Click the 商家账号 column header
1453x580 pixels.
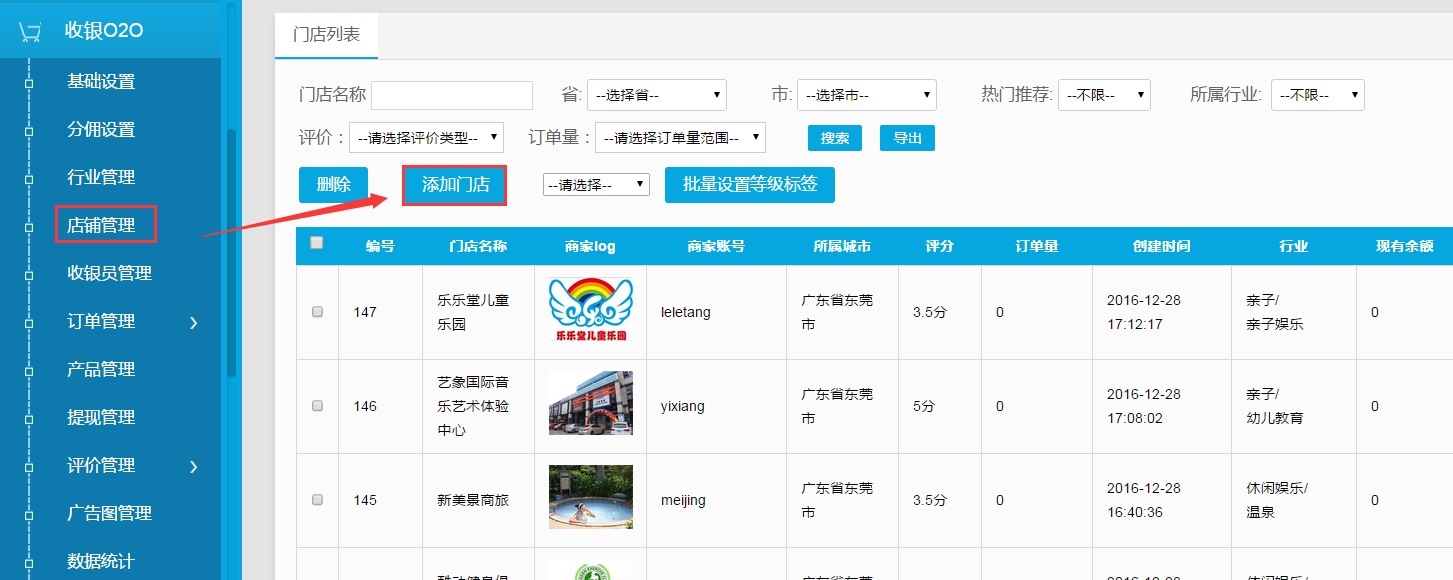point(716,247)
